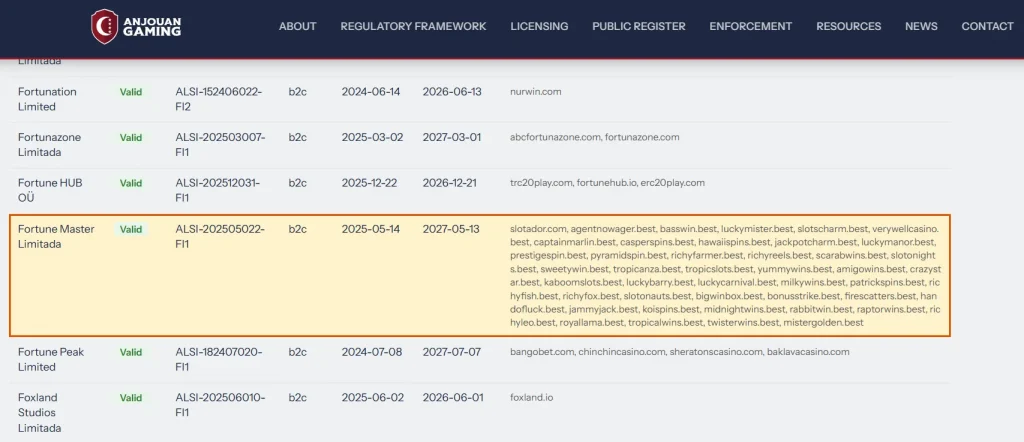Click the abcfortunazone.com, fortunazone.com domains

pyautogui.click(x=595, y=138)
